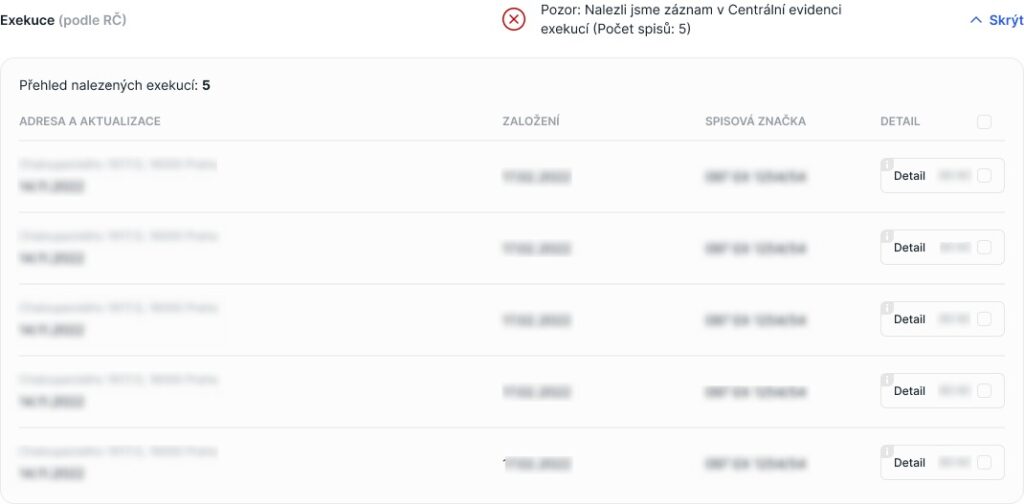Collapse section using chevron beside Skrýt
Screen dimensions: 1024x504
[976, 20]
